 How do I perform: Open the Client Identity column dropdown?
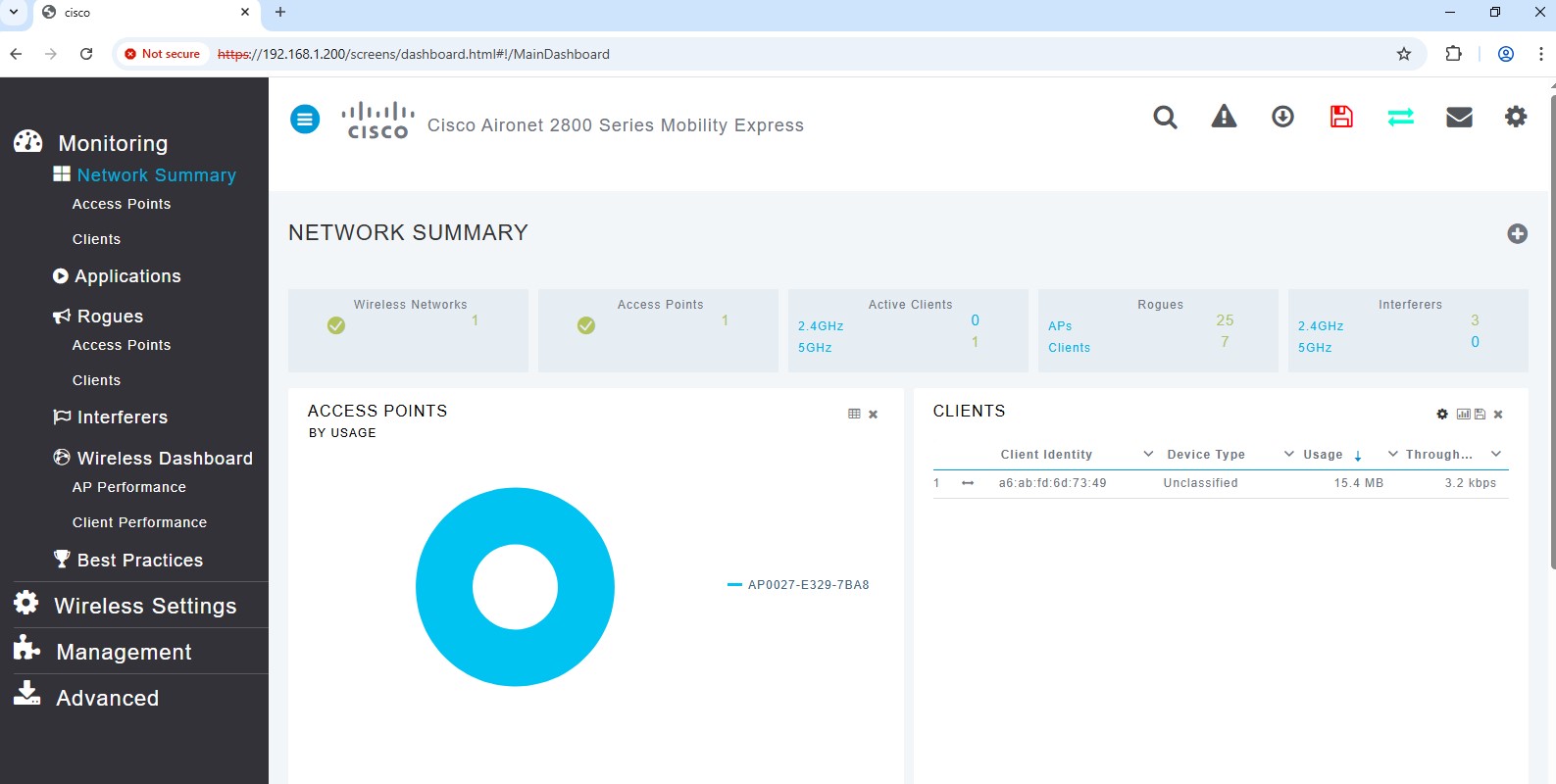pos(1148,454)
